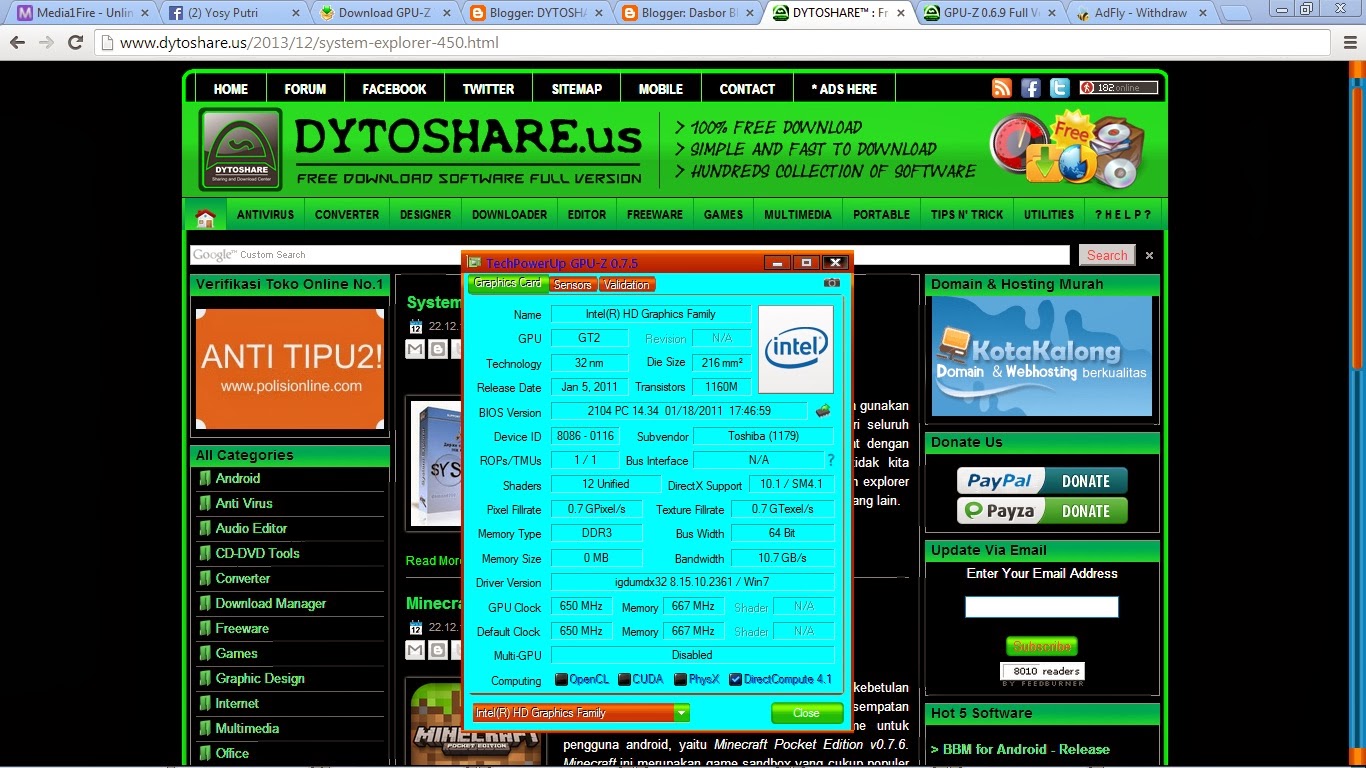Click the BIOS save chip icon in GPU-Z
Viewport: 1366px width, 768px height.
click(x=823, y=411)
